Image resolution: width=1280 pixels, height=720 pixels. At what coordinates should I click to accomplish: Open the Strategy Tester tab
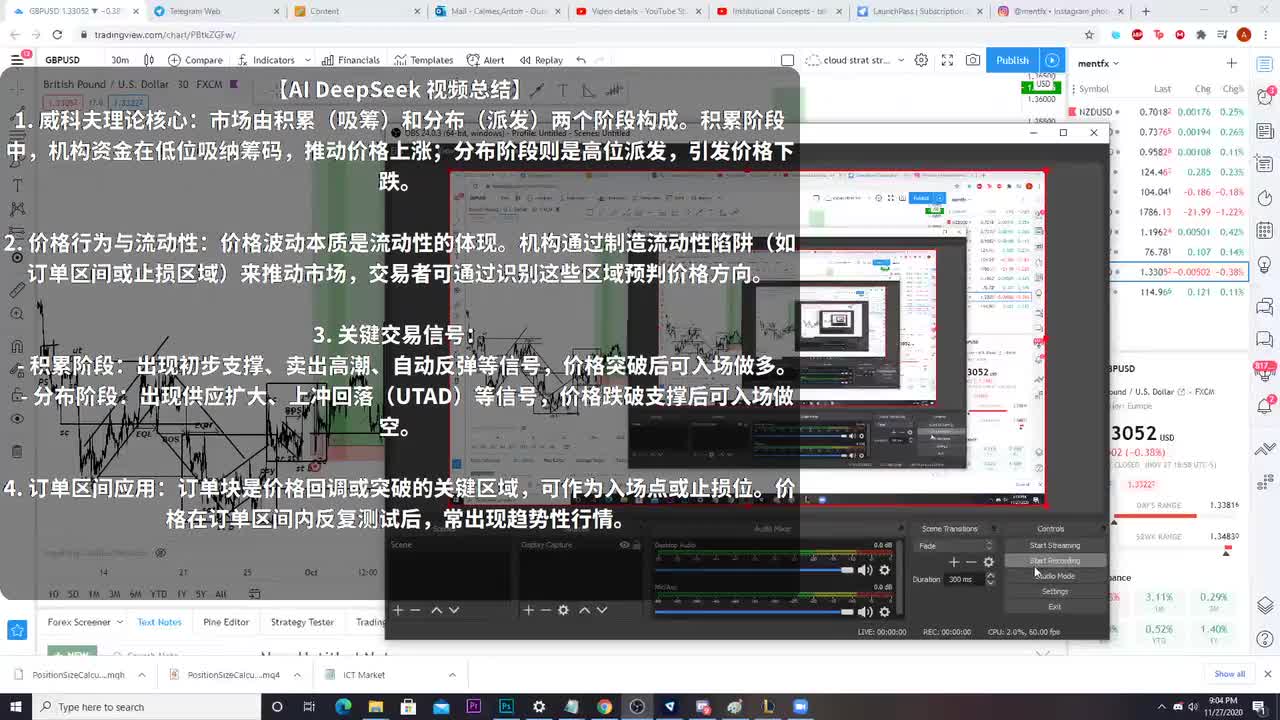click(x=302, y=622)
